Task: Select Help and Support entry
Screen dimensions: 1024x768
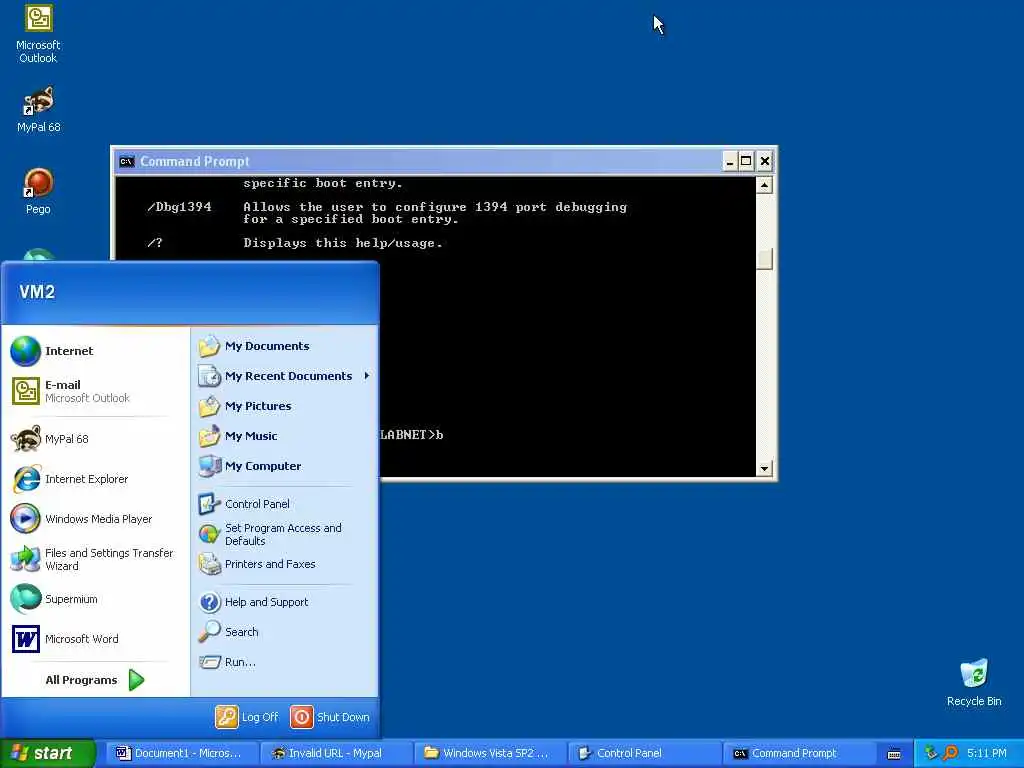Action: tap(285, 602)
